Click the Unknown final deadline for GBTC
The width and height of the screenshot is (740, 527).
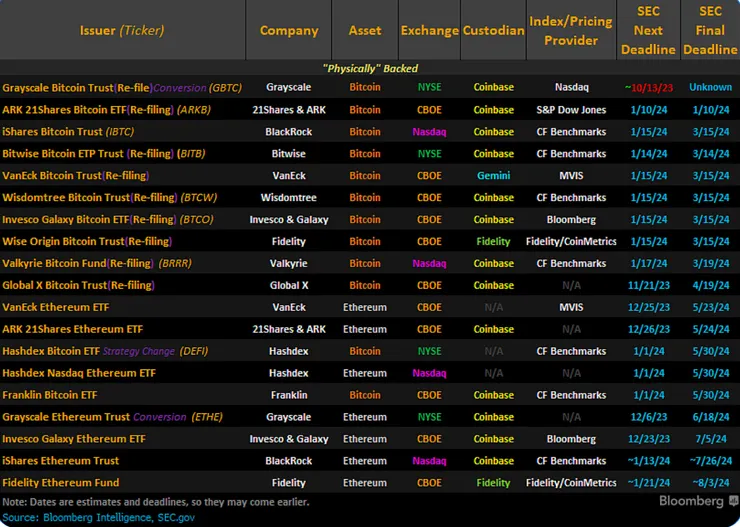pyautogui.click(x=710, y=88)
